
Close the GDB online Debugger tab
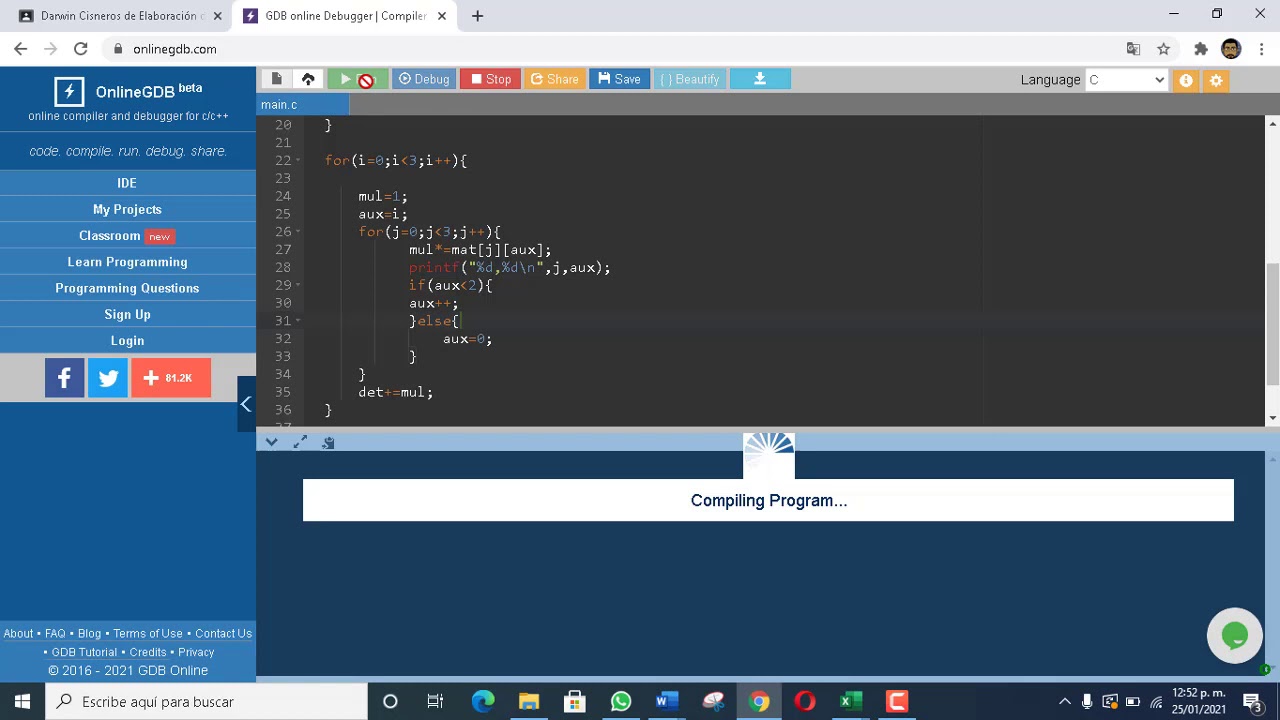tap(441, 16)
